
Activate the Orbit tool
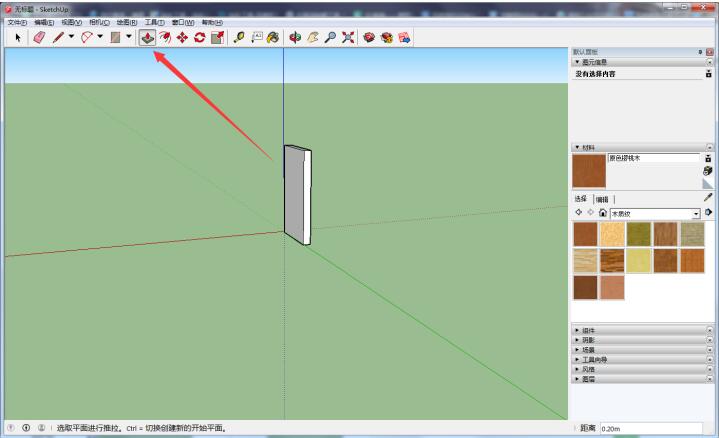[x=296, y=37]
